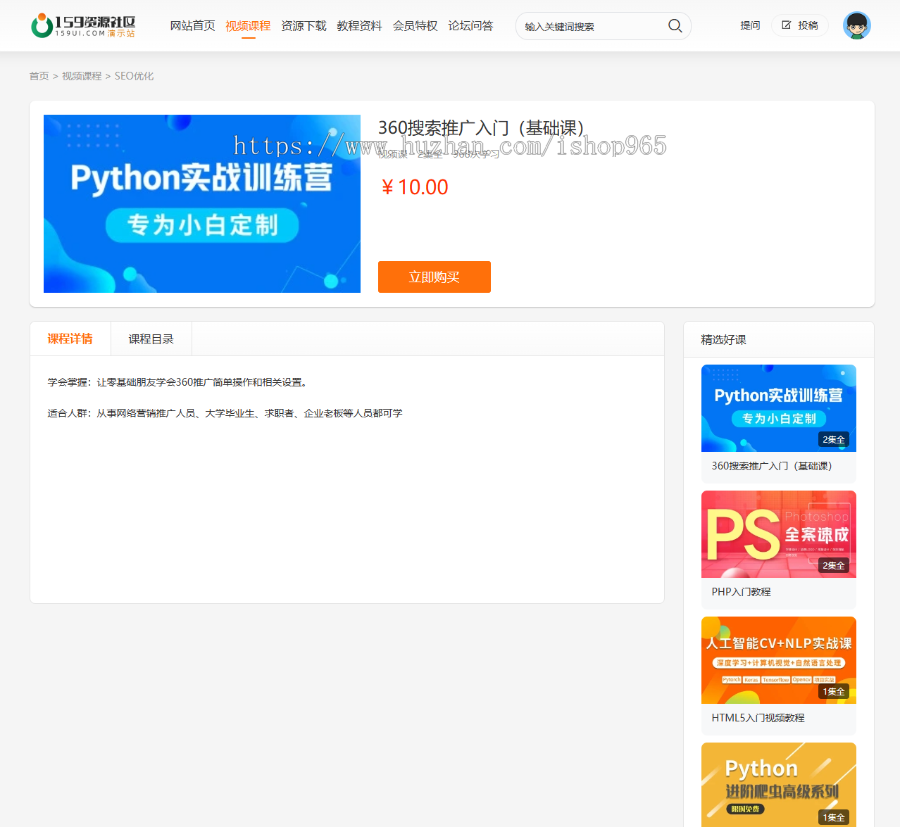
Task: Go to 首页 in breadcrumb
Action: tap(39, 76)
